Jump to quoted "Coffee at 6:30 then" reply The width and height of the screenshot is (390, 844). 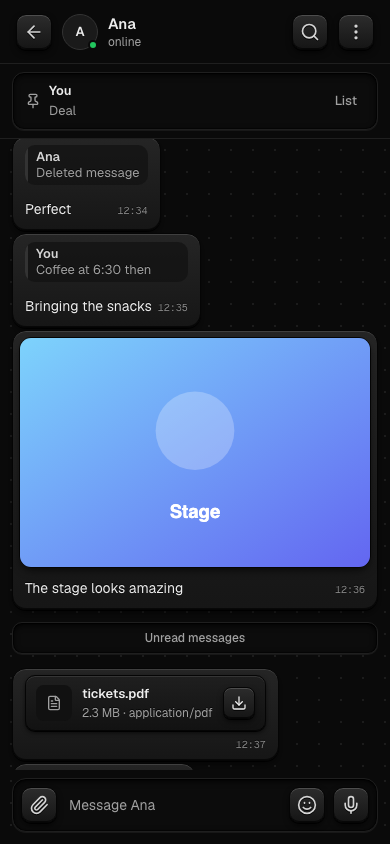[x=107, y=262]
